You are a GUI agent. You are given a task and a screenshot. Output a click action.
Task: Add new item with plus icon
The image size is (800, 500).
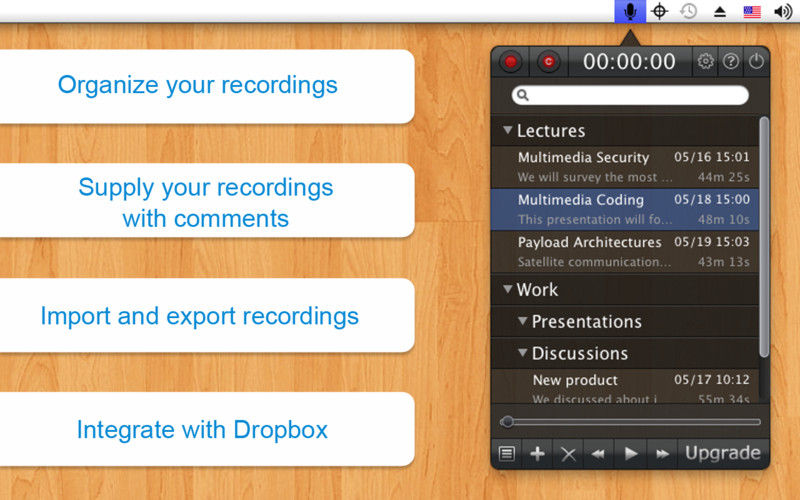(537, 453)
